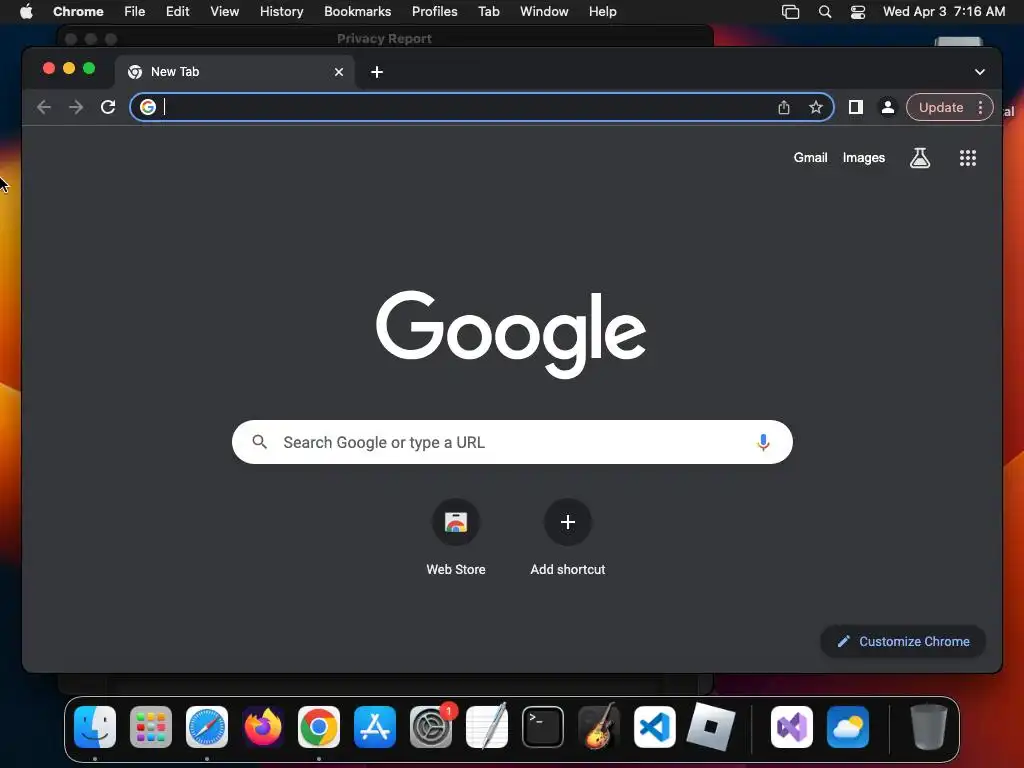Open System Settings from the Dock
The height and width of the screenshot is (768, 1024).
point(431,727)
